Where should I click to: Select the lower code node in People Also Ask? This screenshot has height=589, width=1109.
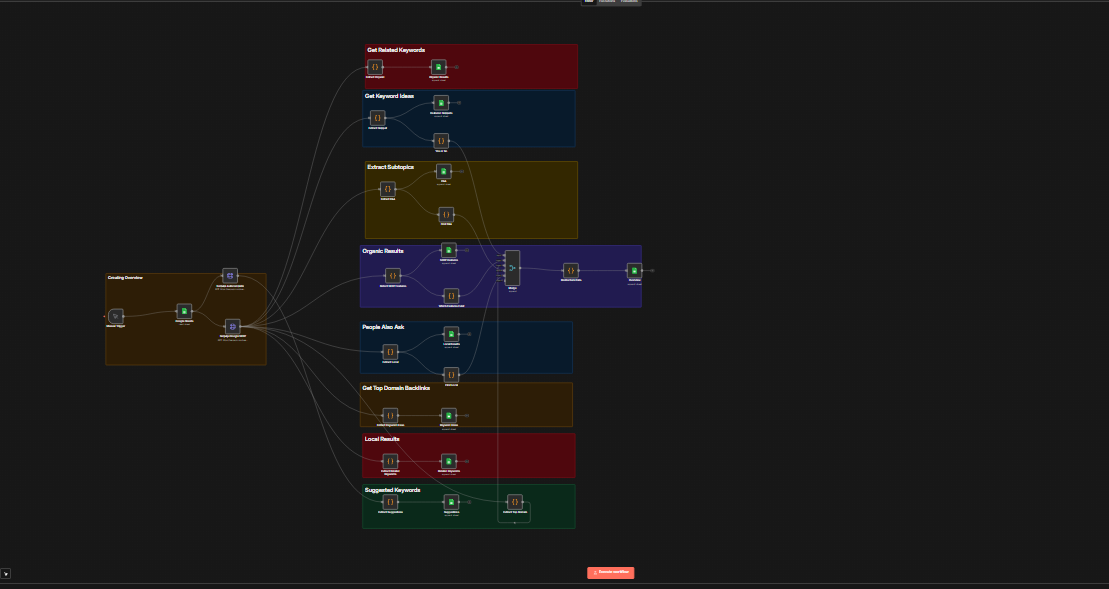(451, 375)
